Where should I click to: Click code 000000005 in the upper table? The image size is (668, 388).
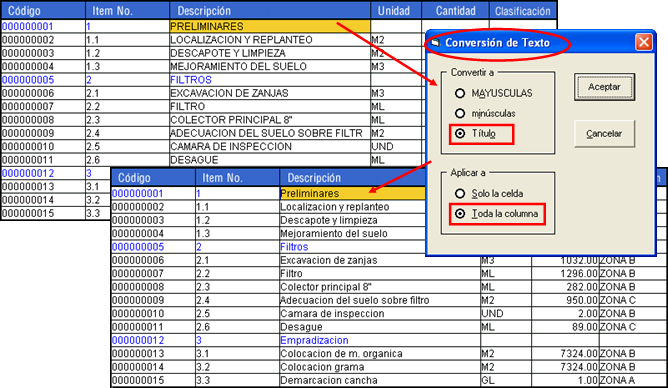point(43,80)
